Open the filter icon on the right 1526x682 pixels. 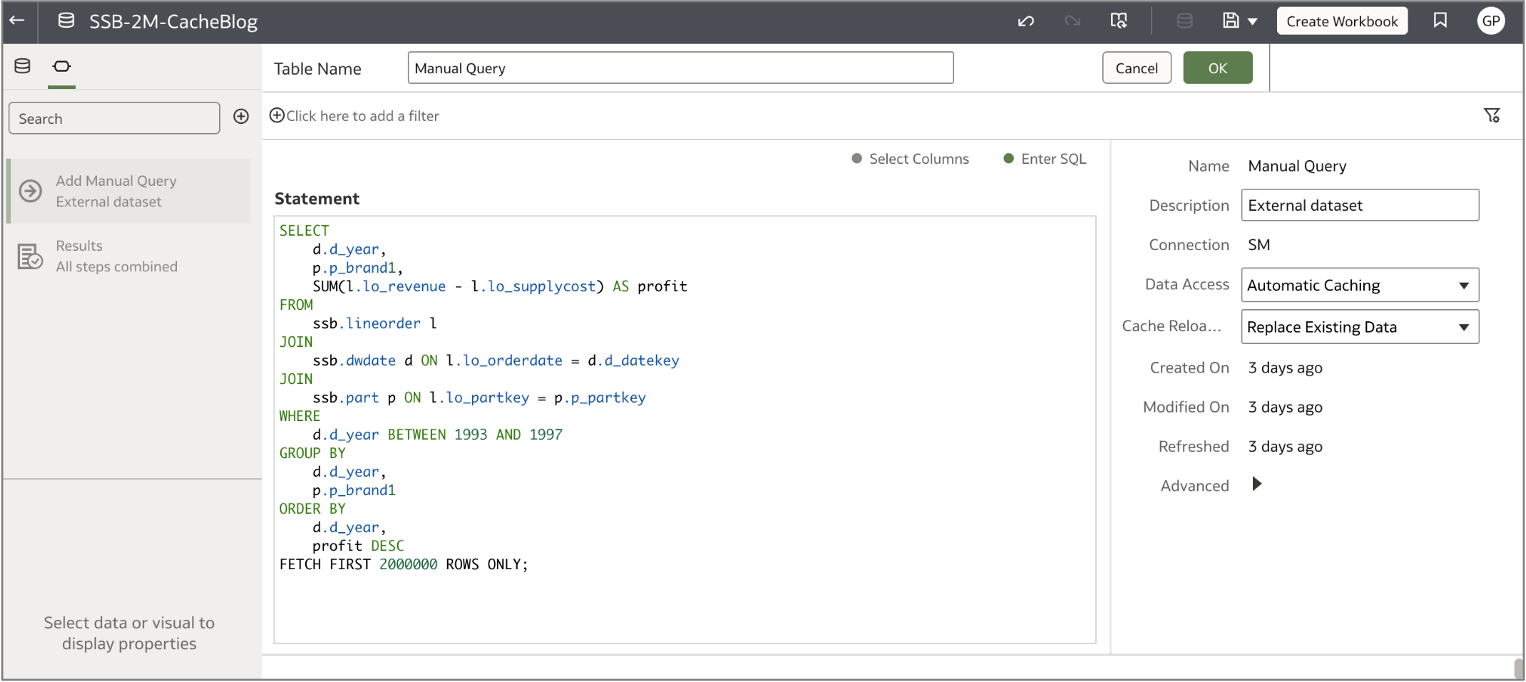pyautogui.click(x=1492, y=115)
